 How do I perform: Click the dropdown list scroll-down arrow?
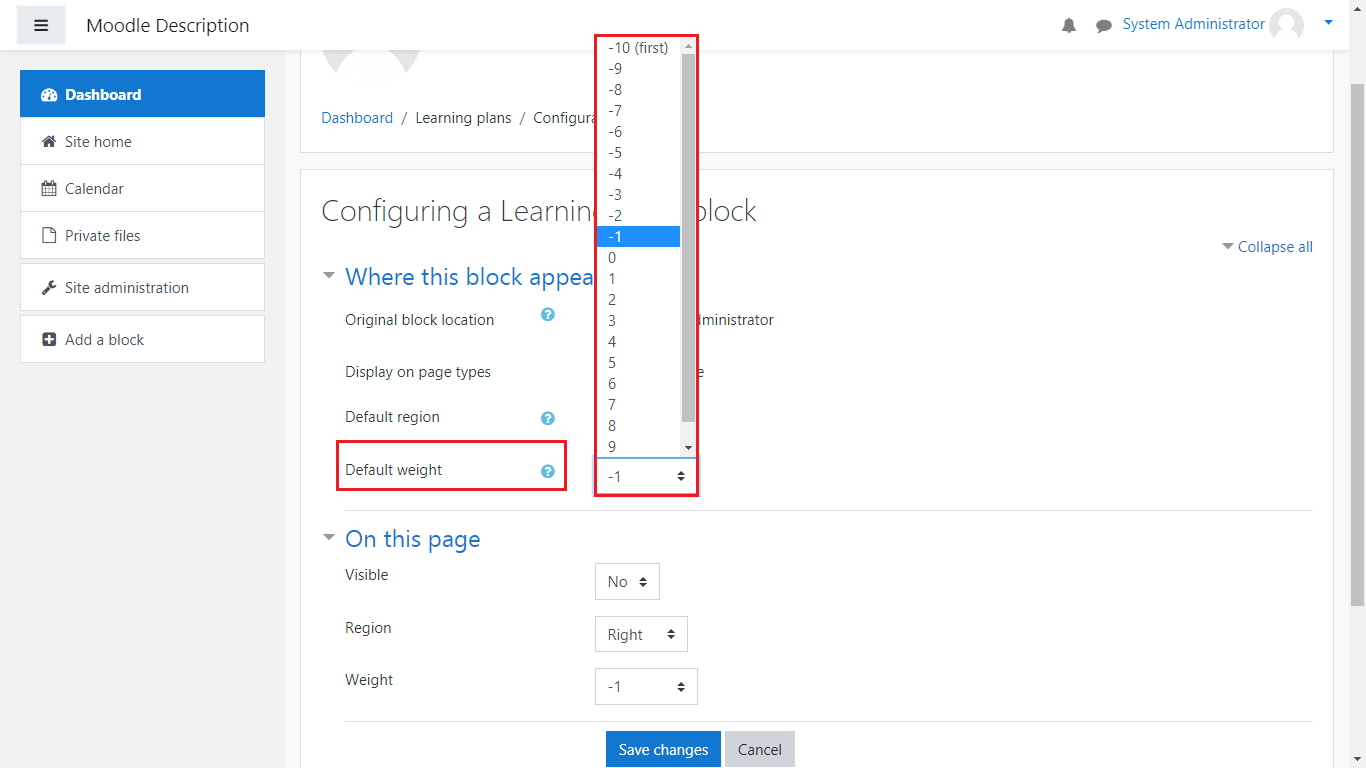pyautogui.click(x=688, y=447)
